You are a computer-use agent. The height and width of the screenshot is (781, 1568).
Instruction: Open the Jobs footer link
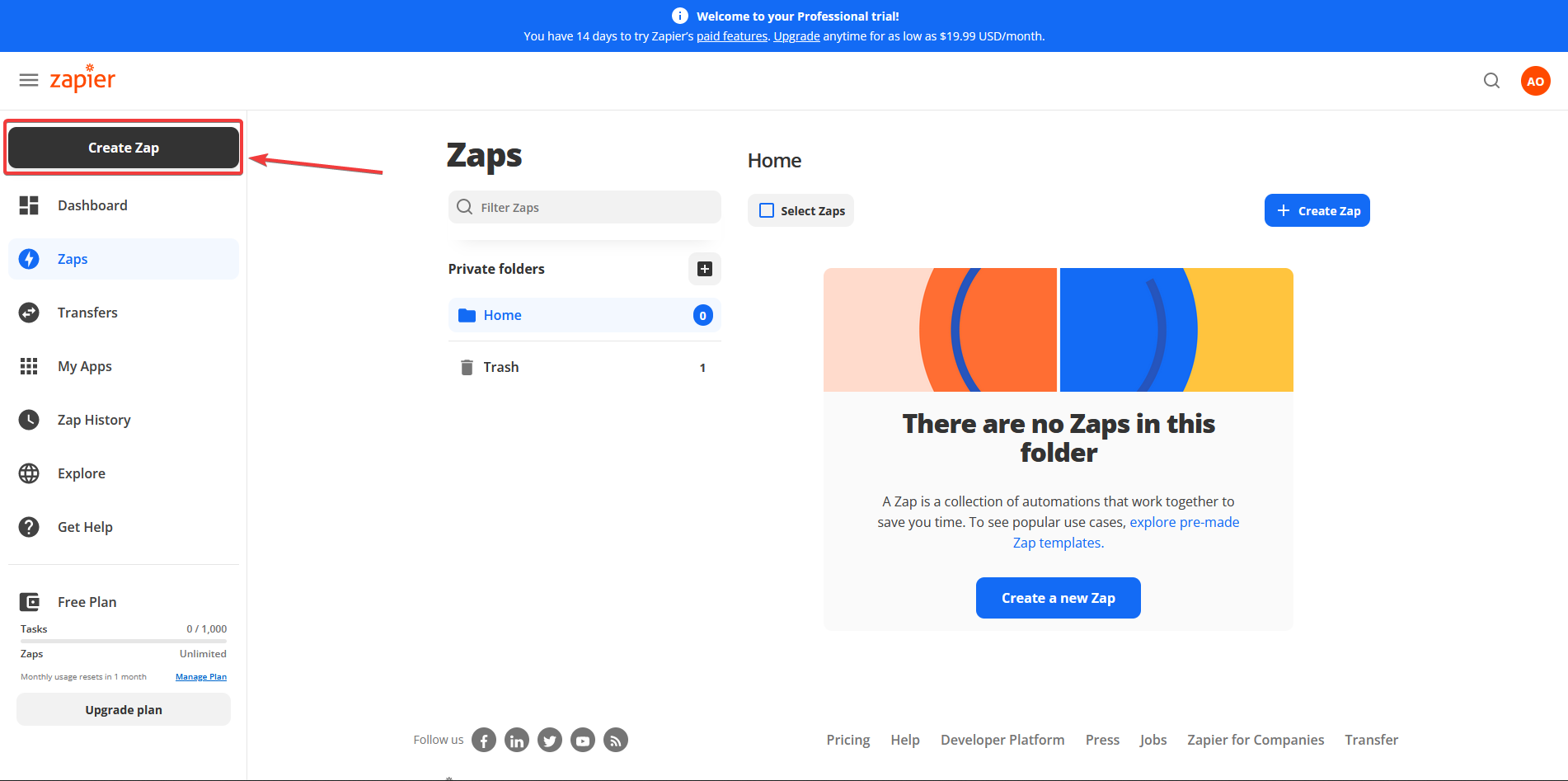coord(1153,740)
